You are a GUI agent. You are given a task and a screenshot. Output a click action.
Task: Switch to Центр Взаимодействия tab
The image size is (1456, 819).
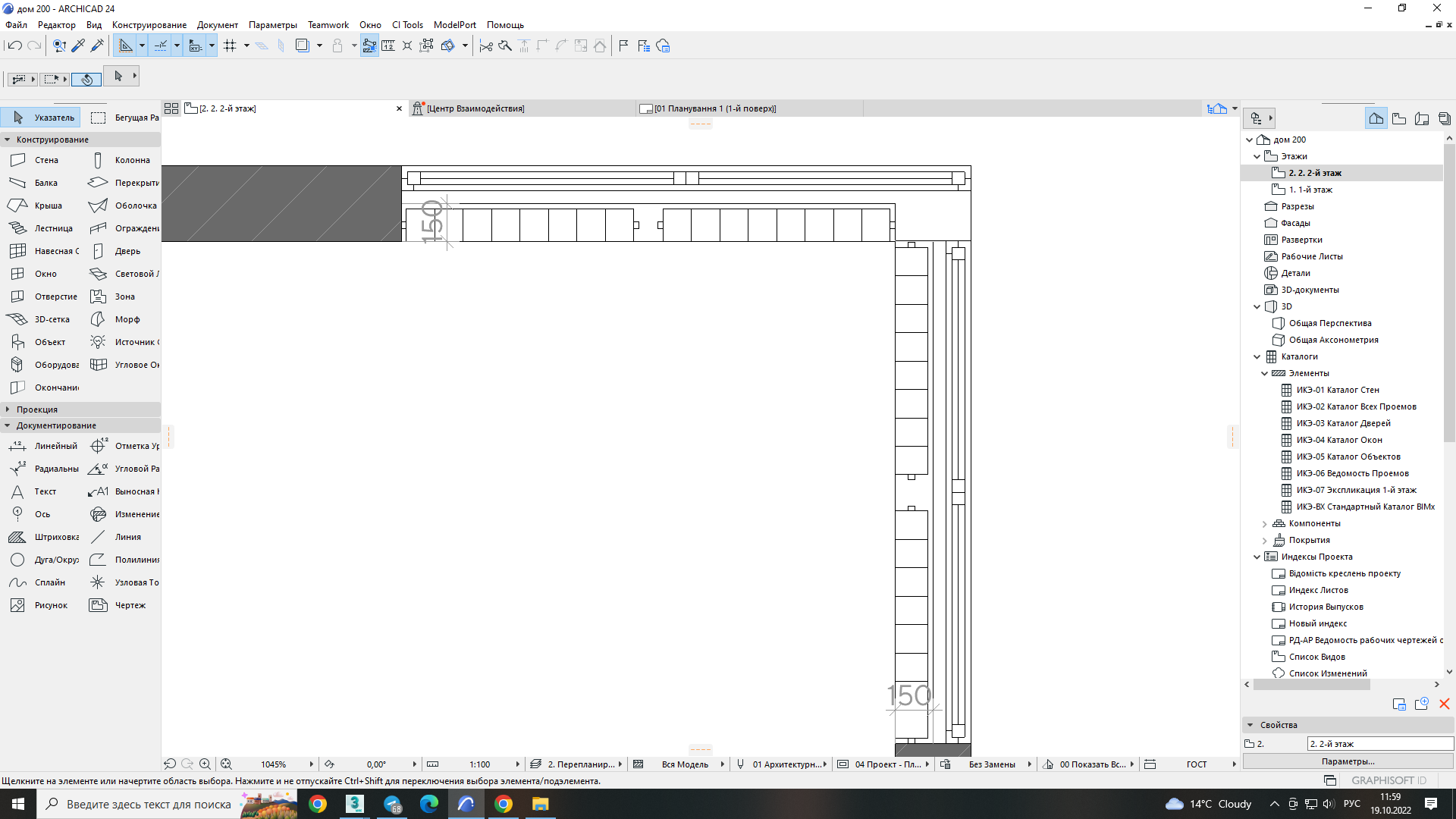click(x=475, y=108)
